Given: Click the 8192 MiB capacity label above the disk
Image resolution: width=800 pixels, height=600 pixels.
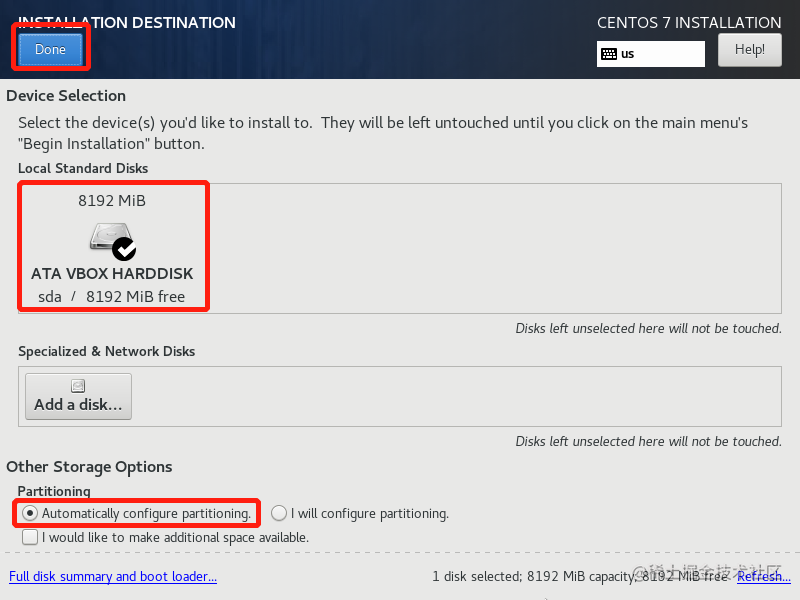Looking at the screenshot, I should 112,201.
